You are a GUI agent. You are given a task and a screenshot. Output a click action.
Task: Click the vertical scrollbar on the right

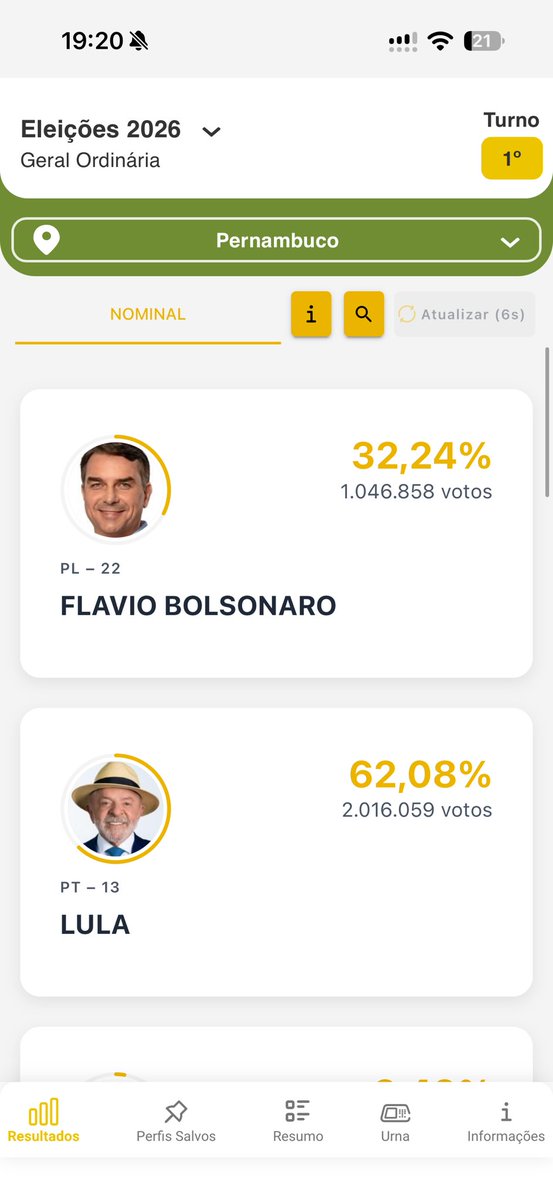click(x=547, y=420)
